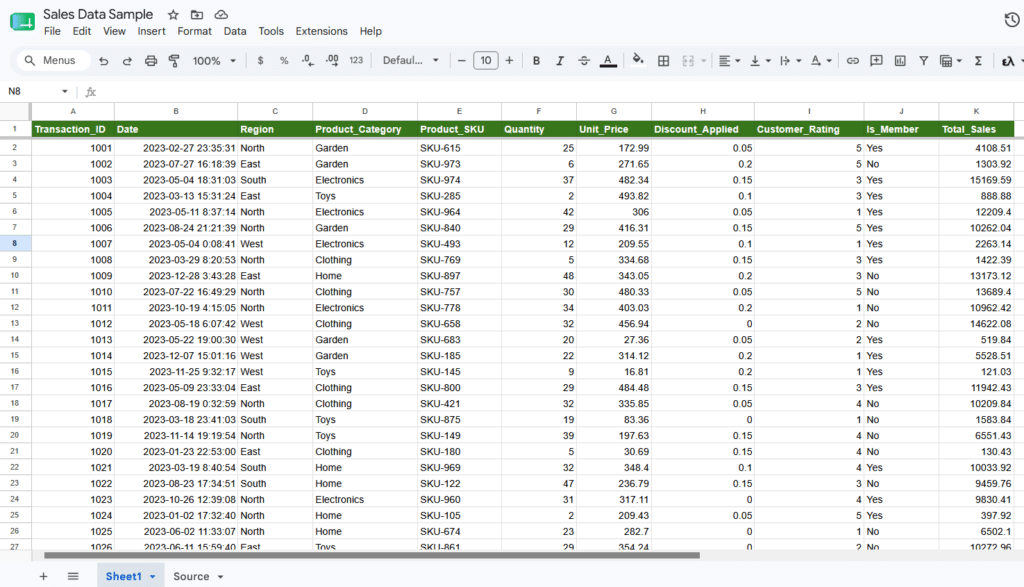Image resolution: width=1024 pixels, height=587 pixels.
Task: Open text wrapping dropdown
Action: [790, 61]
